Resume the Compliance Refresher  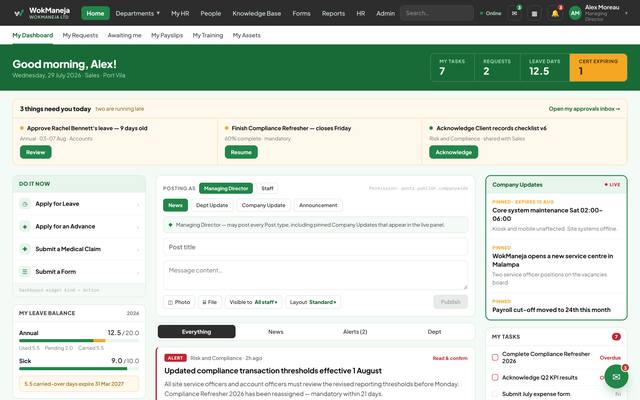(241, 152)
